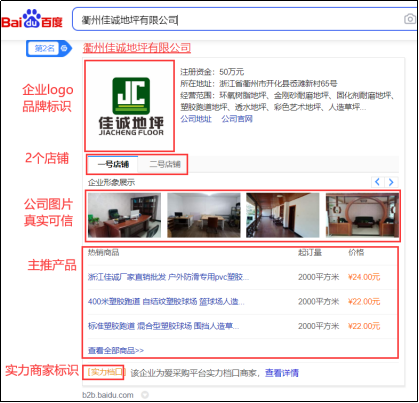Click the 价格 column header
Screen dimensions: 419x403
coord(356,252)
